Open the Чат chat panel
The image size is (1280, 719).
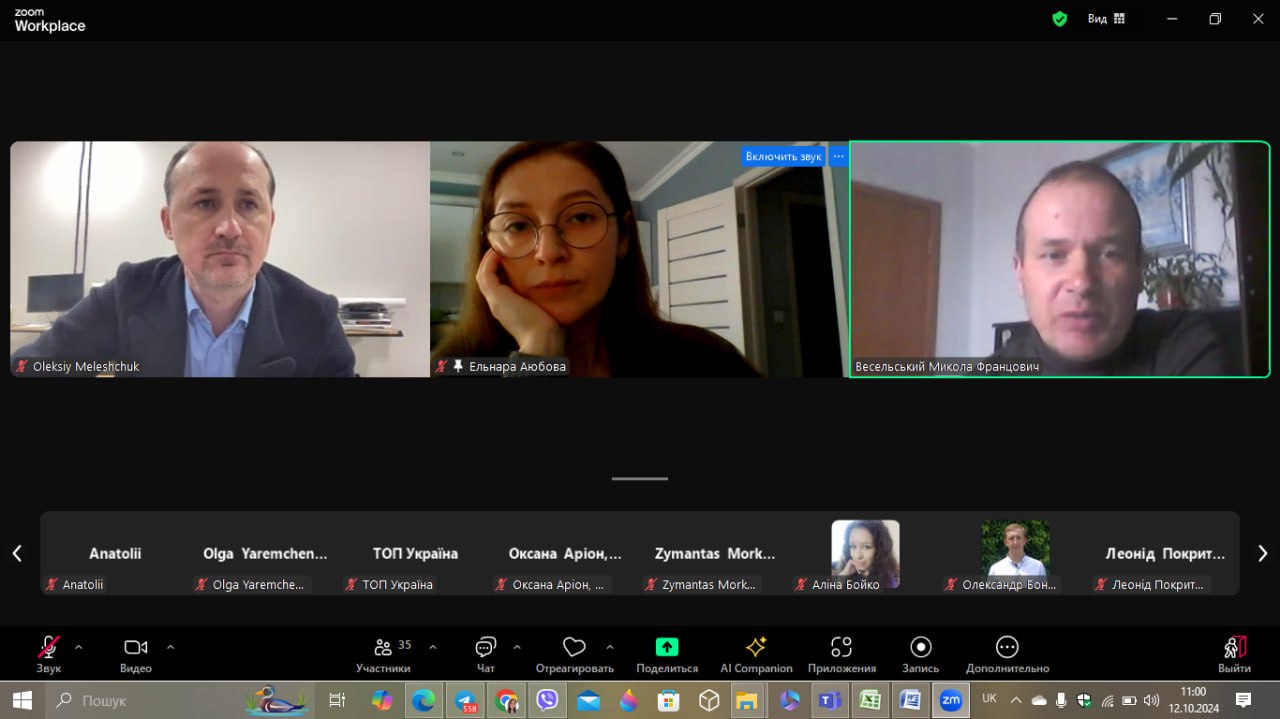point(486,654)
